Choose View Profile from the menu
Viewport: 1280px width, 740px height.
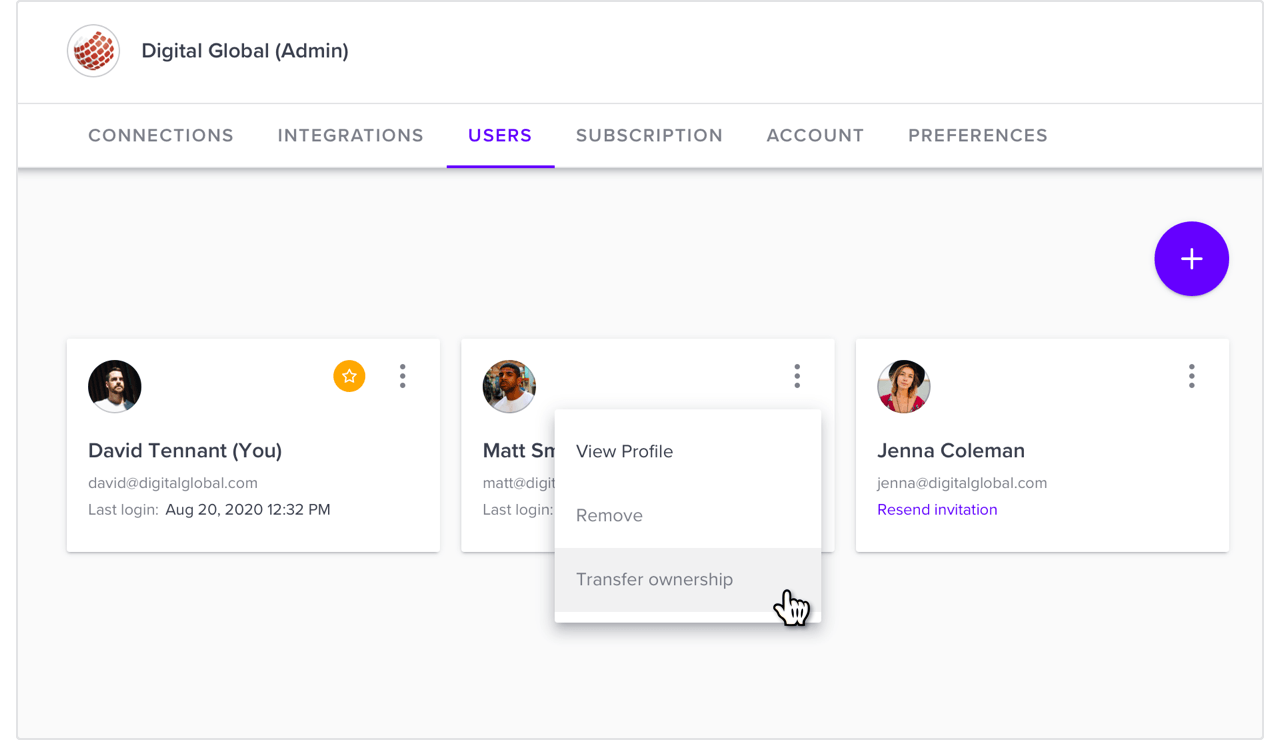[x=688, y=452]
